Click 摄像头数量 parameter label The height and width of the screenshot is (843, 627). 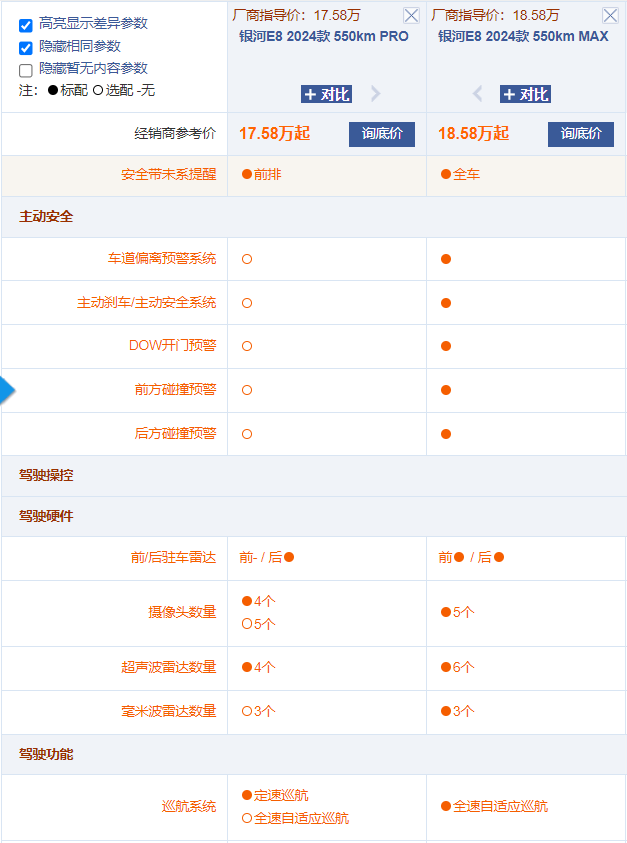pyautogui.click(x=182, y=612)
